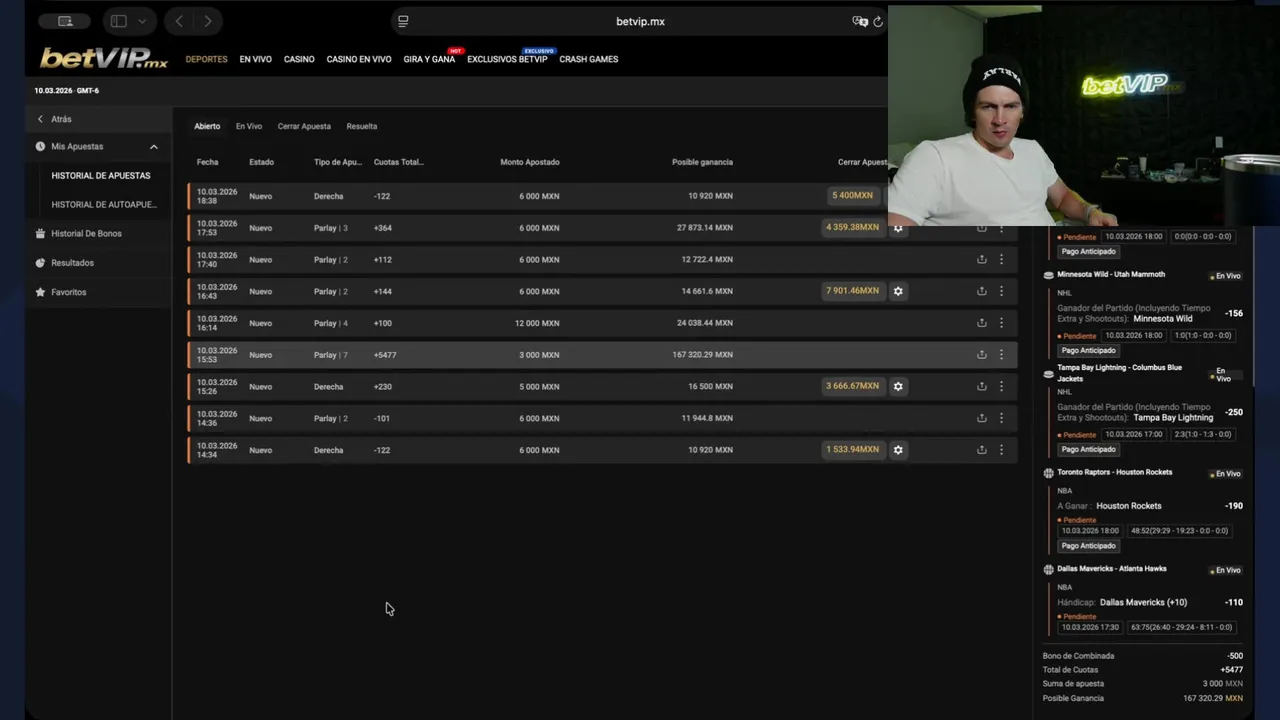
Task: Open Favoritos in sidebar
Action: 69,292
